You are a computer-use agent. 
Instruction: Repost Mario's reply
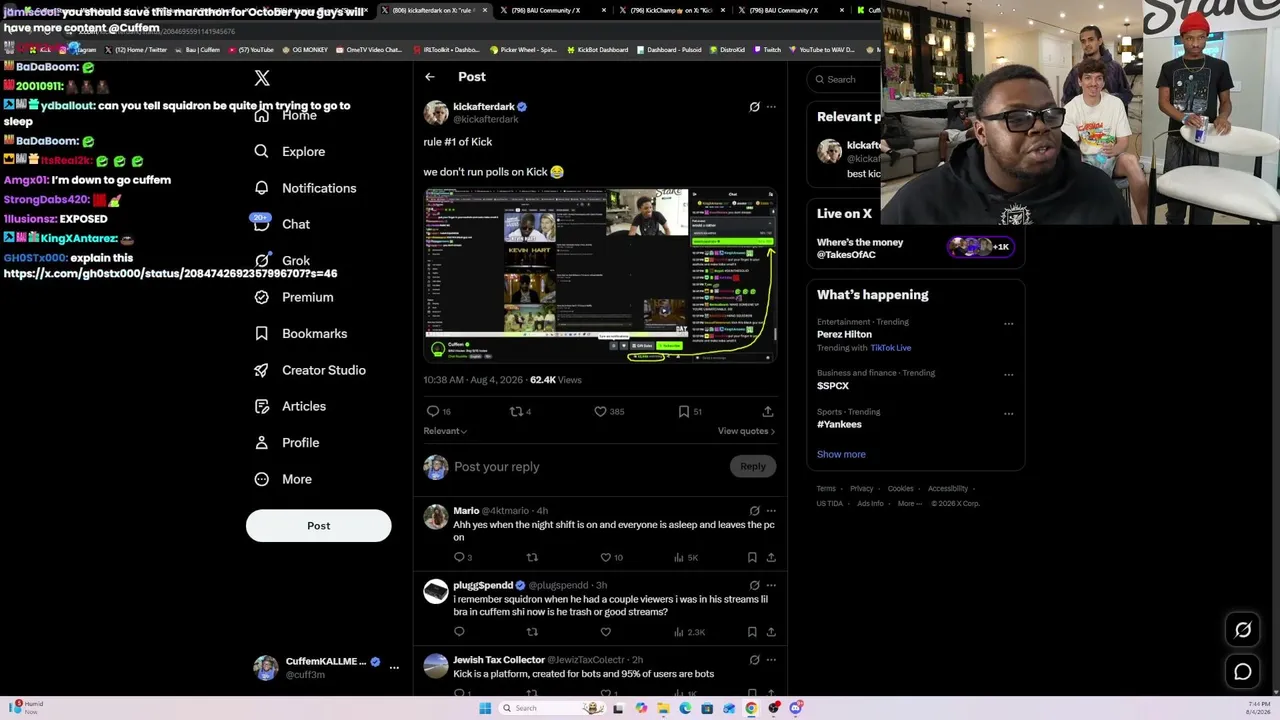pyautogui.click(x=532, y=558)
